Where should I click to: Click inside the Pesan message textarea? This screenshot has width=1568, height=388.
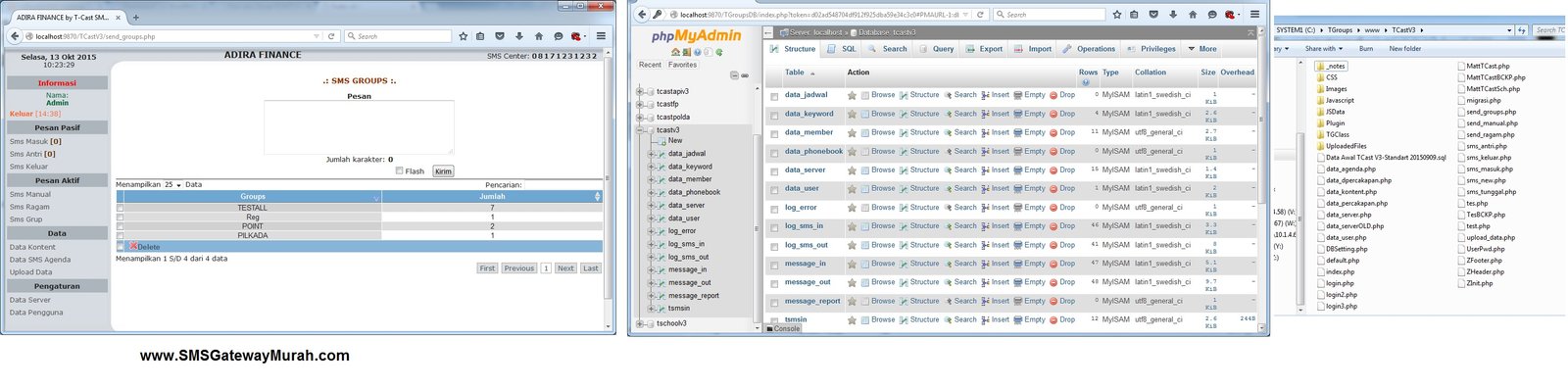359,127
